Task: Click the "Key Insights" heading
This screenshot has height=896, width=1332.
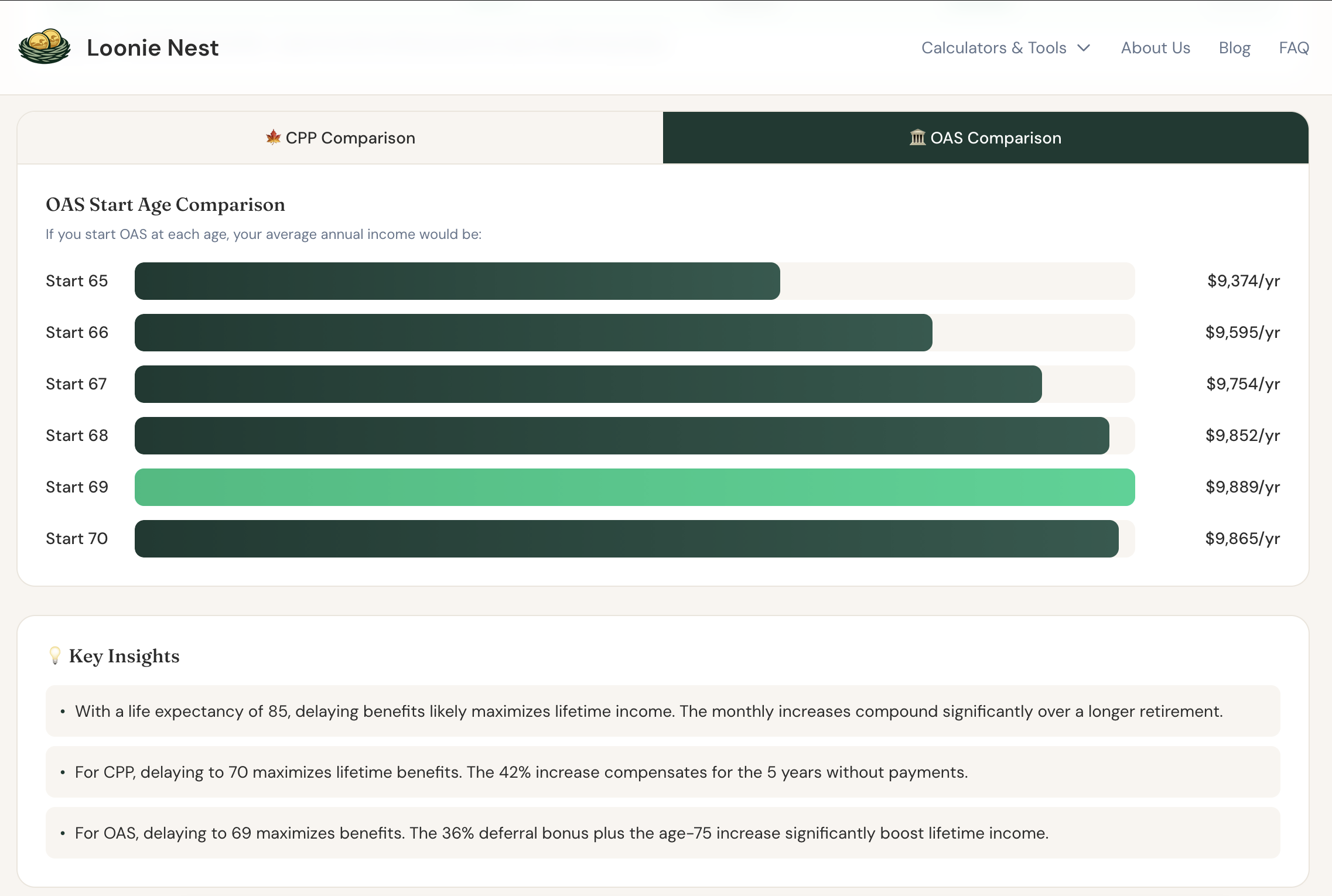Action: pyautogui.click(x=124, y=656)
